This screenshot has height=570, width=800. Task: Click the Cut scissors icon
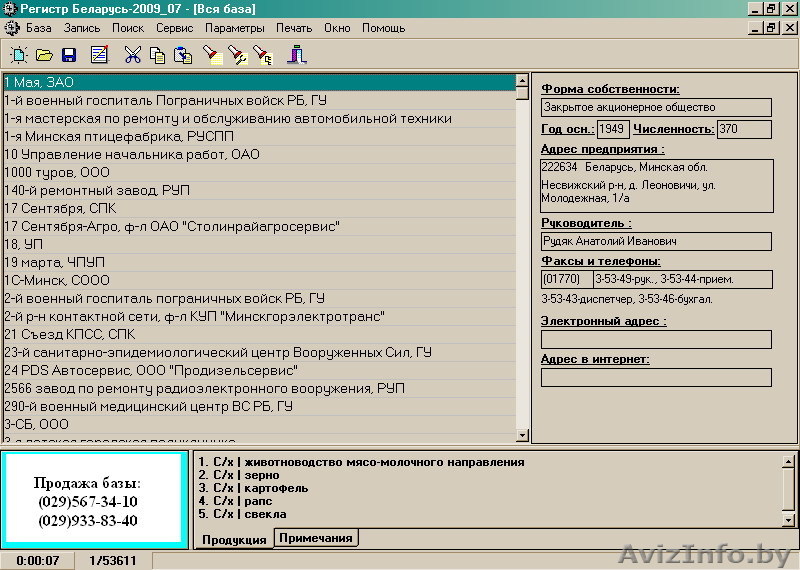[132, 55]
